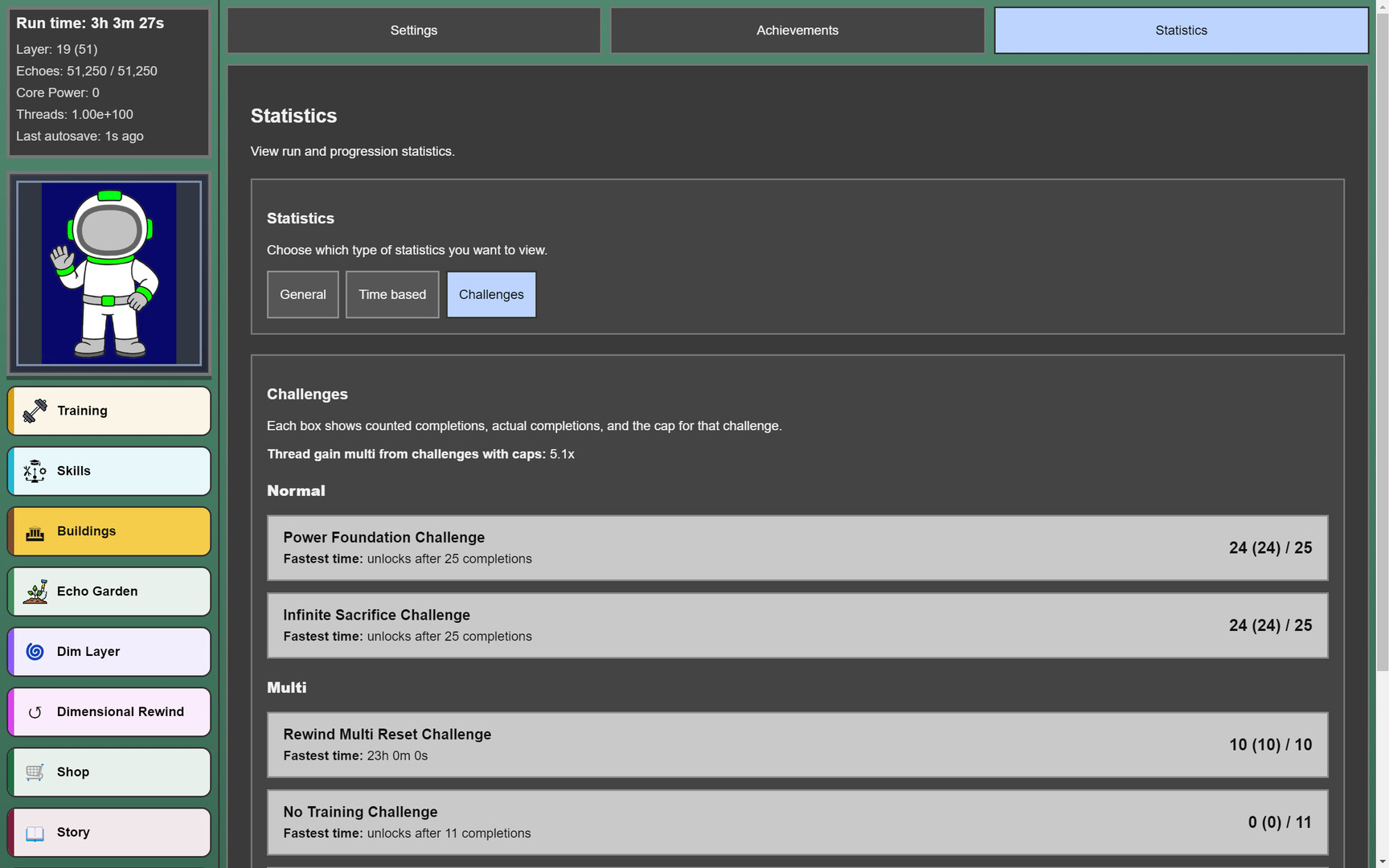Click the Run time 3h 3m 27s text

pyautogui.click(x=90, y=23)
